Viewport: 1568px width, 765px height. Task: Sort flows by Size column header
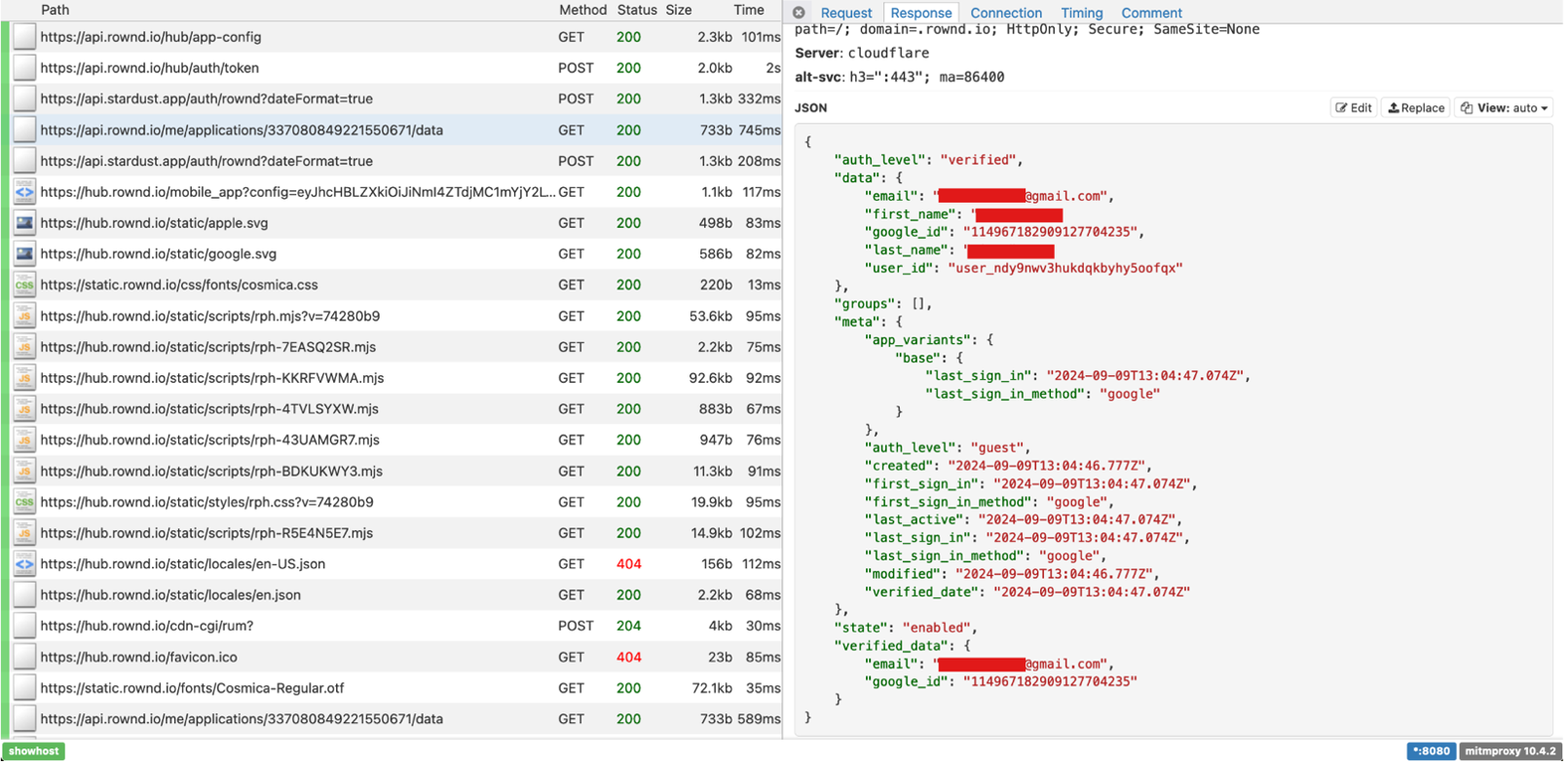pos(679,10)
